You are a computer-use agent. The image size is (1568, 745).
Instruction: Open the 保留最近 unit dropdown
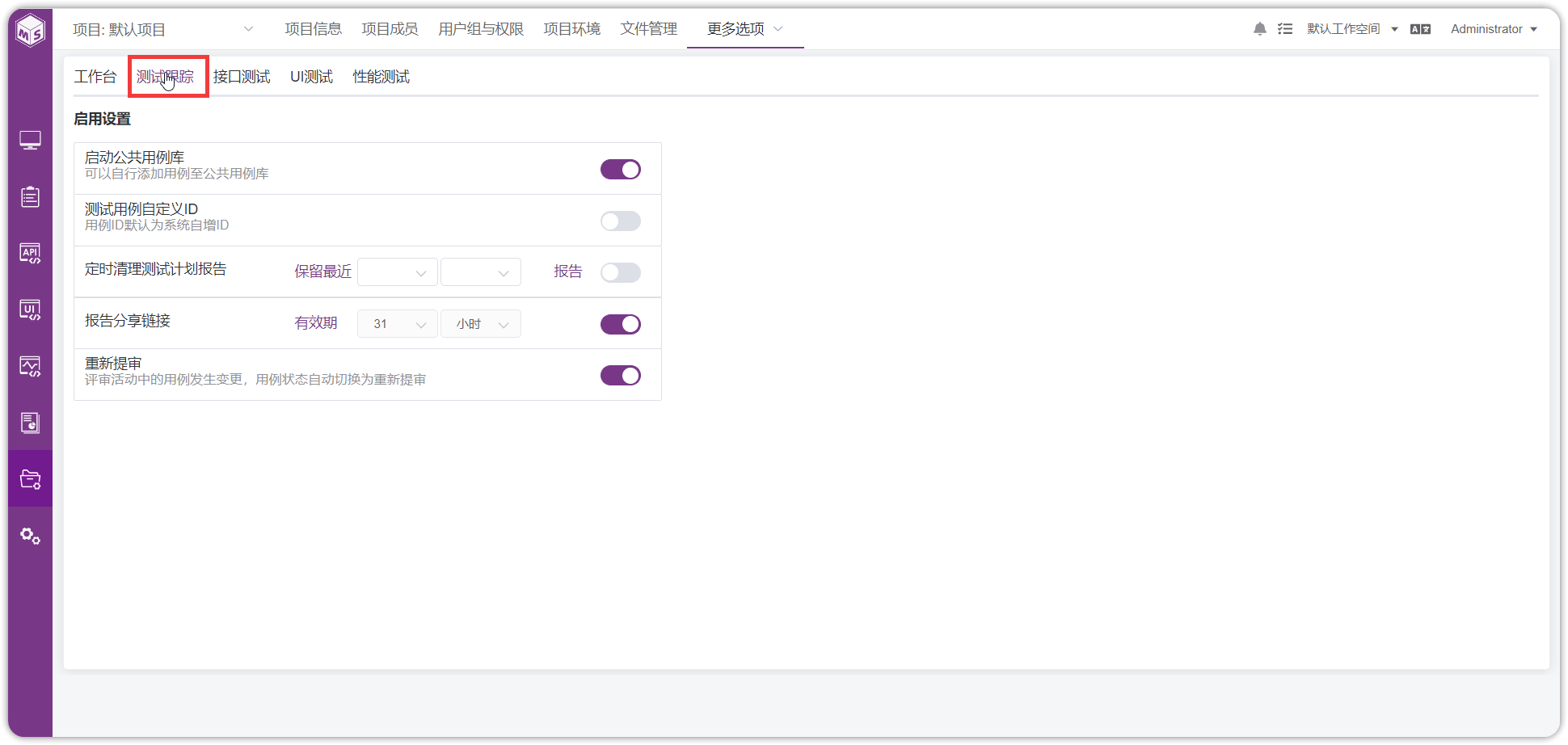481,272
